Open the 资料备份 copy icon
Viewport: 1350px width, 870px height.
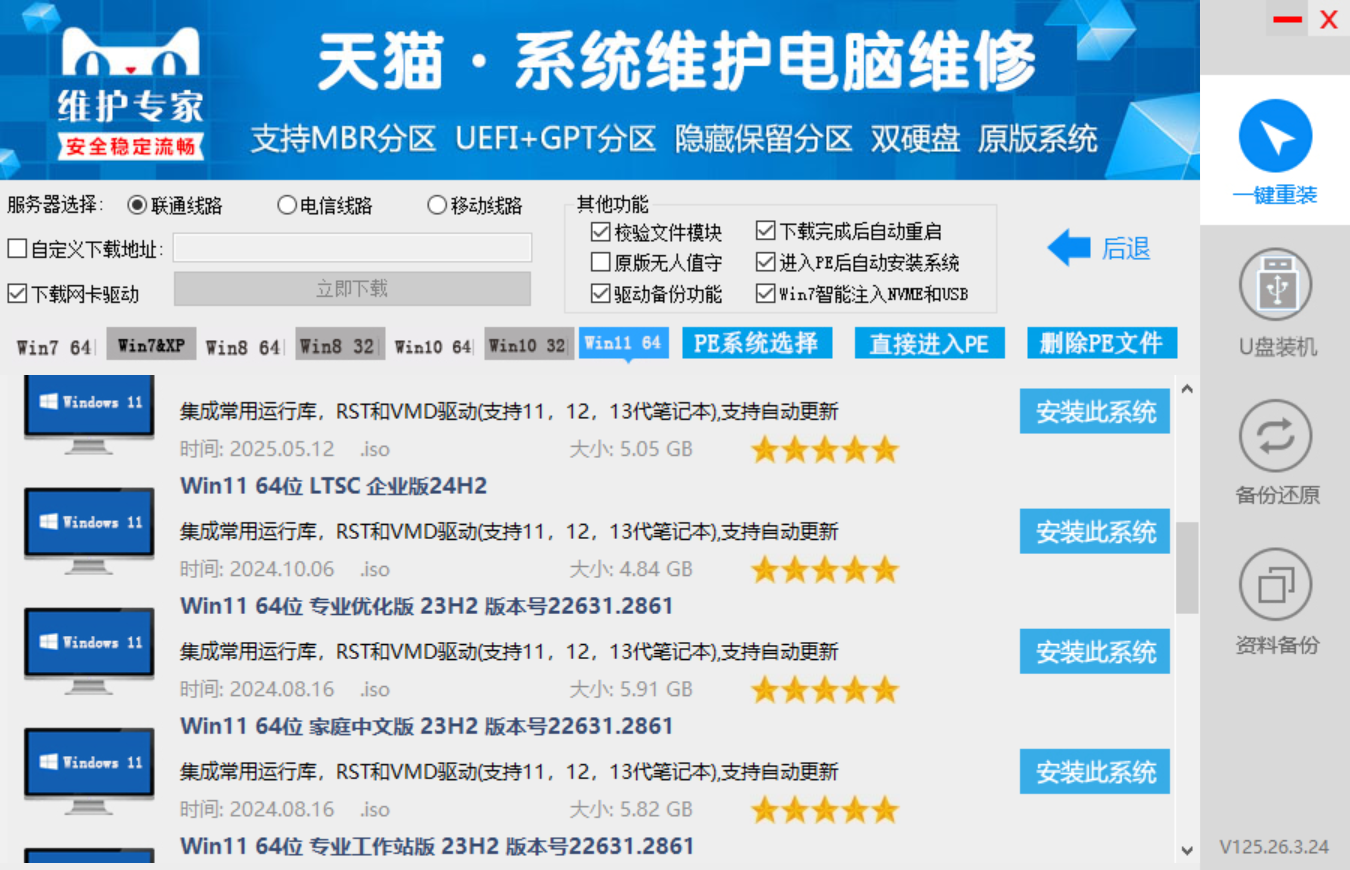tap(1275, 586)
